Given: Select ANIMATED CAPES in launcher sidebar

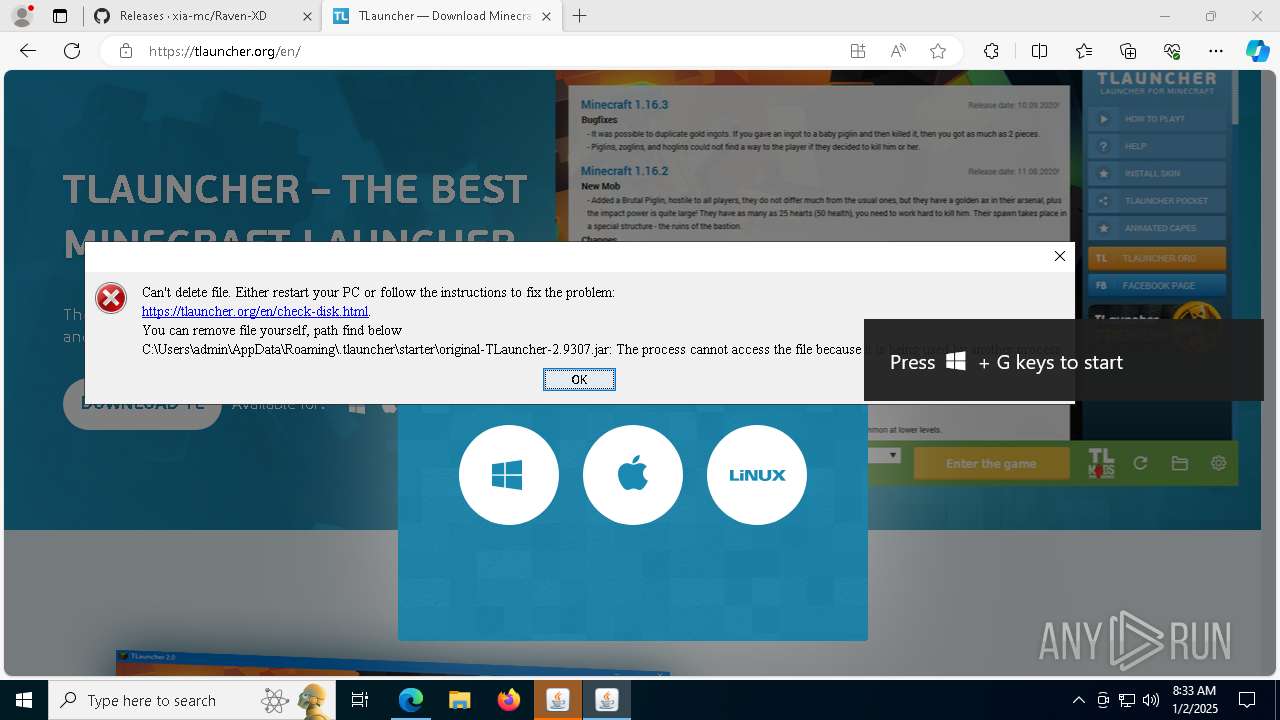Looking at the screenshot, I should click(x=1157, y=228).
